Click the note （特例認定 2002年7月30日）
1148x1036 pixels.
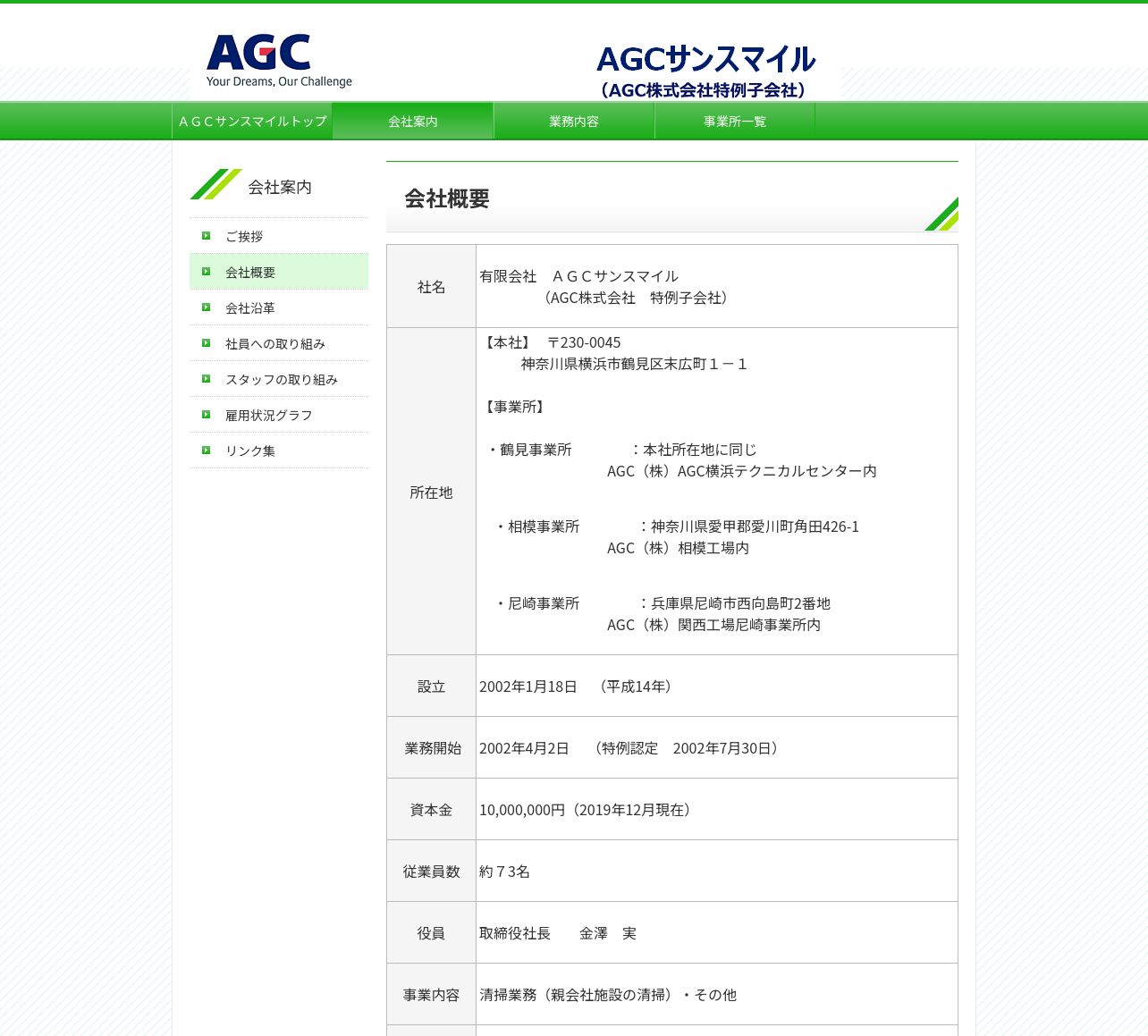point(686,748)
